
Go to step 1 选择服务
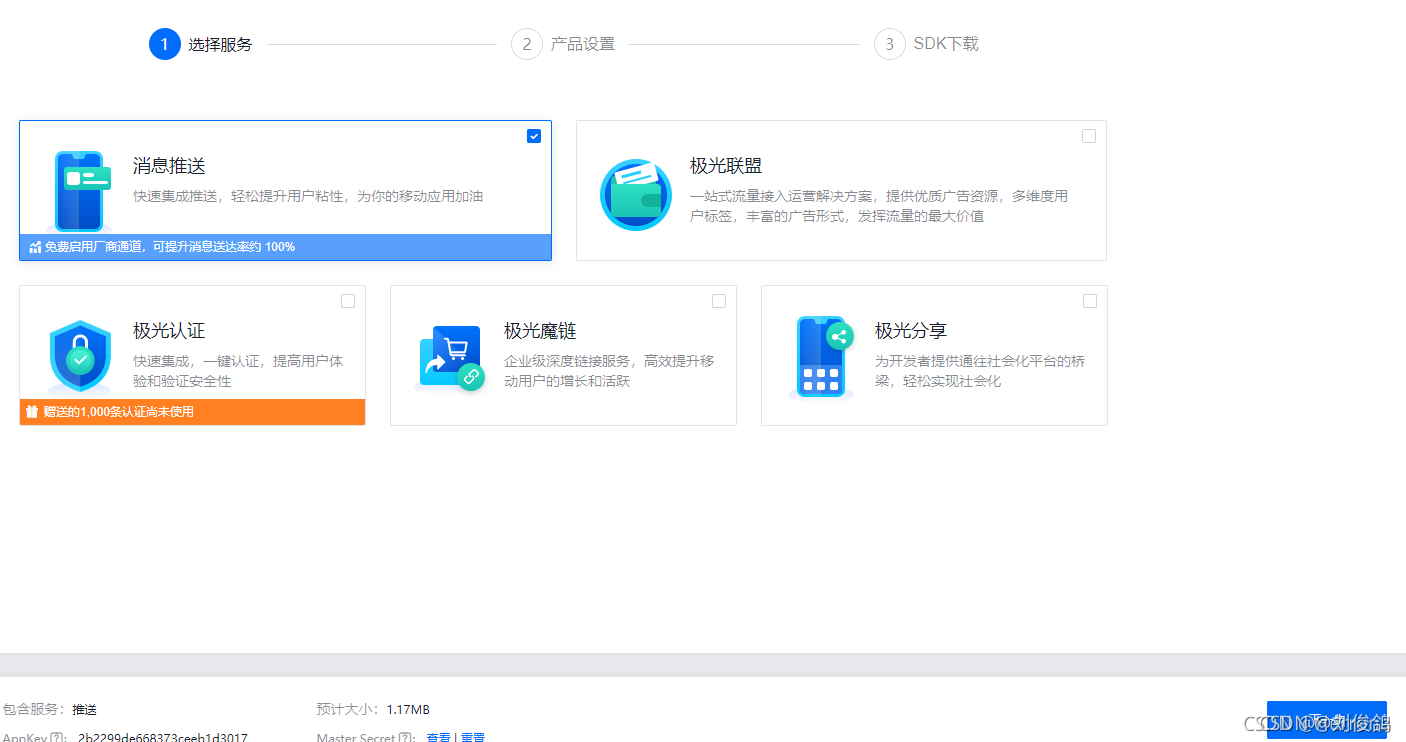[201, 44]
